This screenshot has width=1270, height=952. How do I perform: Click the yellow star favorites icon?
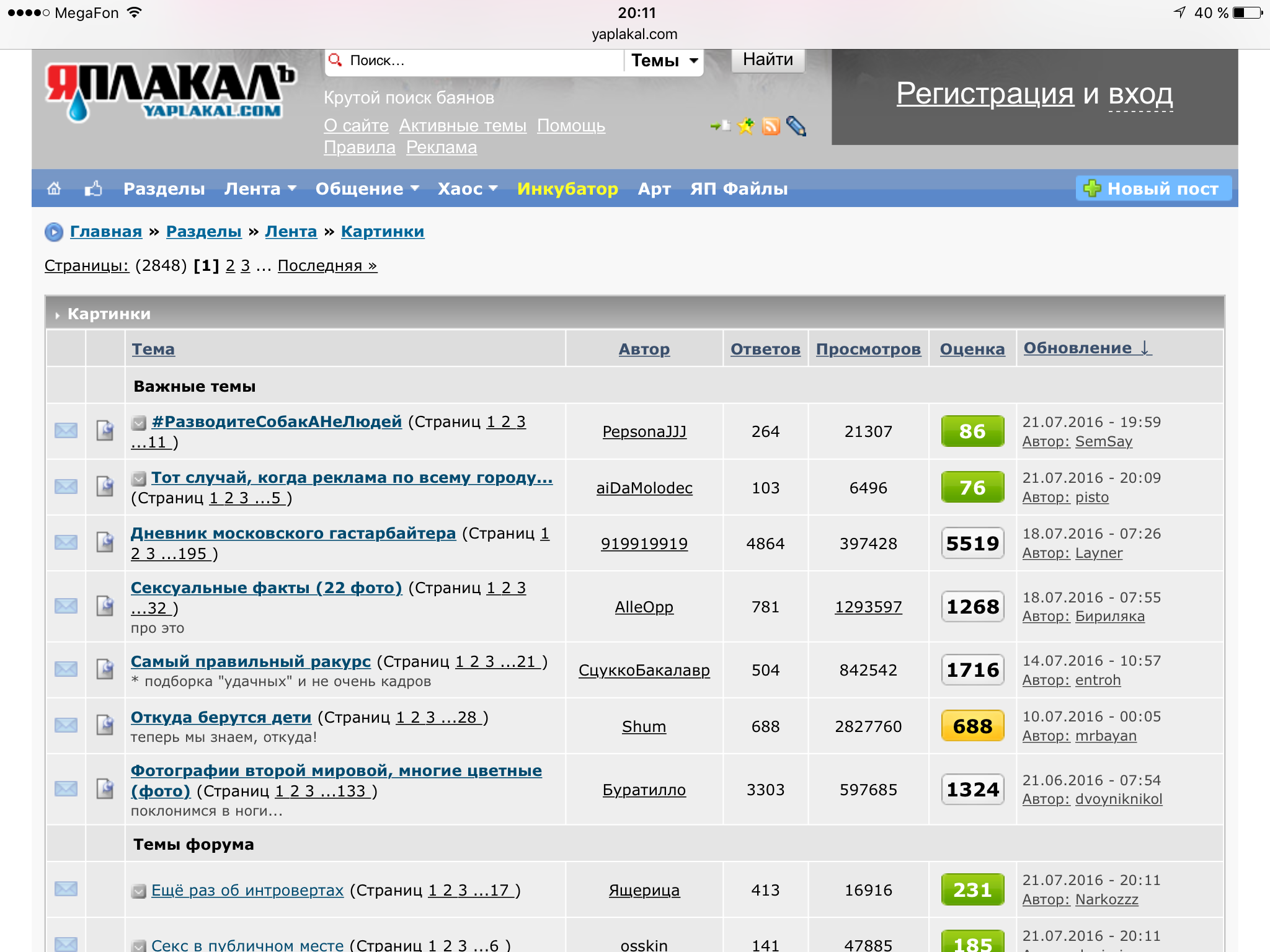pos(746,126)
